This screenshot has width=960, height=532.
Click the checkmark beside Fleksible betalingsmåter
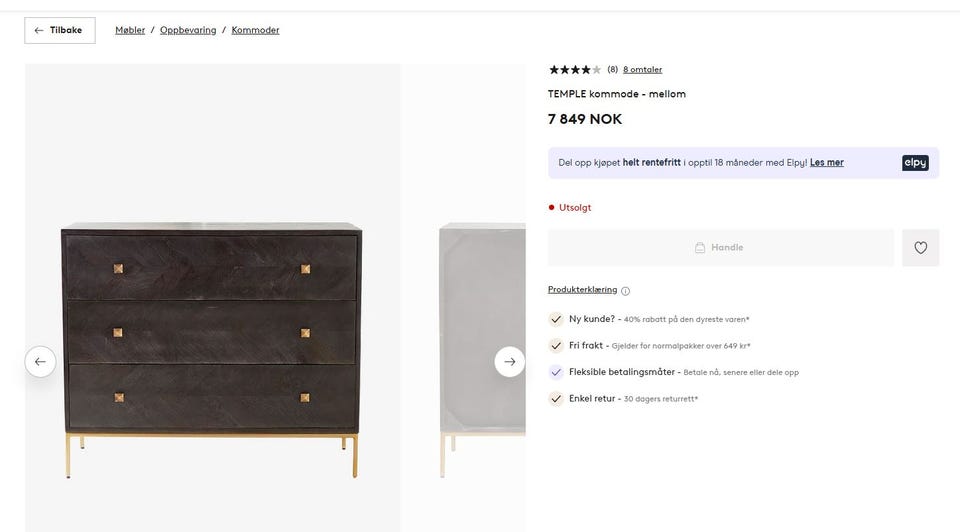(x=556, y=372)
